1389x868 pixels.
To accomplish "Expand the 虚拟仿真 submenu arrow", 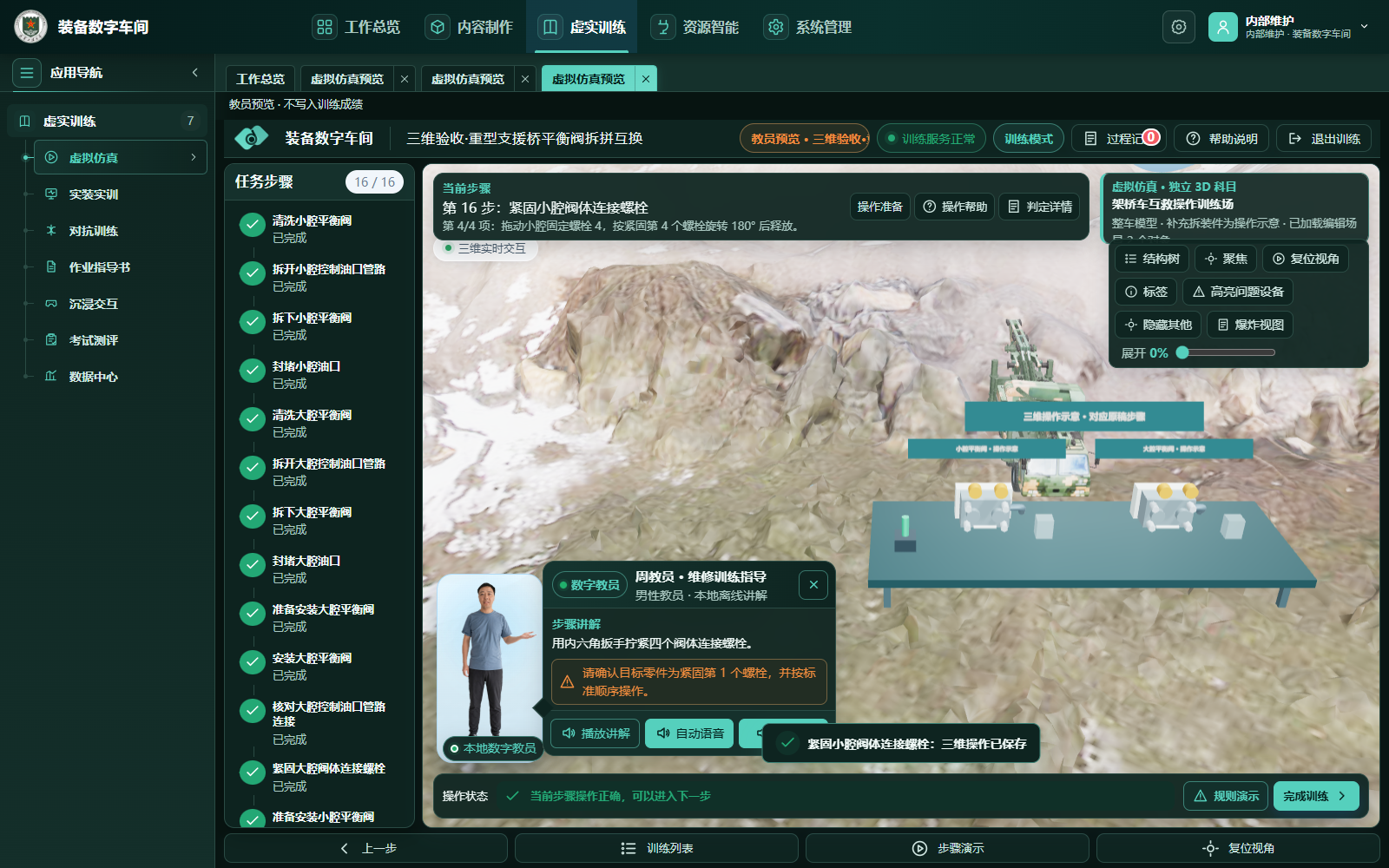I will [x=194, y=157].
